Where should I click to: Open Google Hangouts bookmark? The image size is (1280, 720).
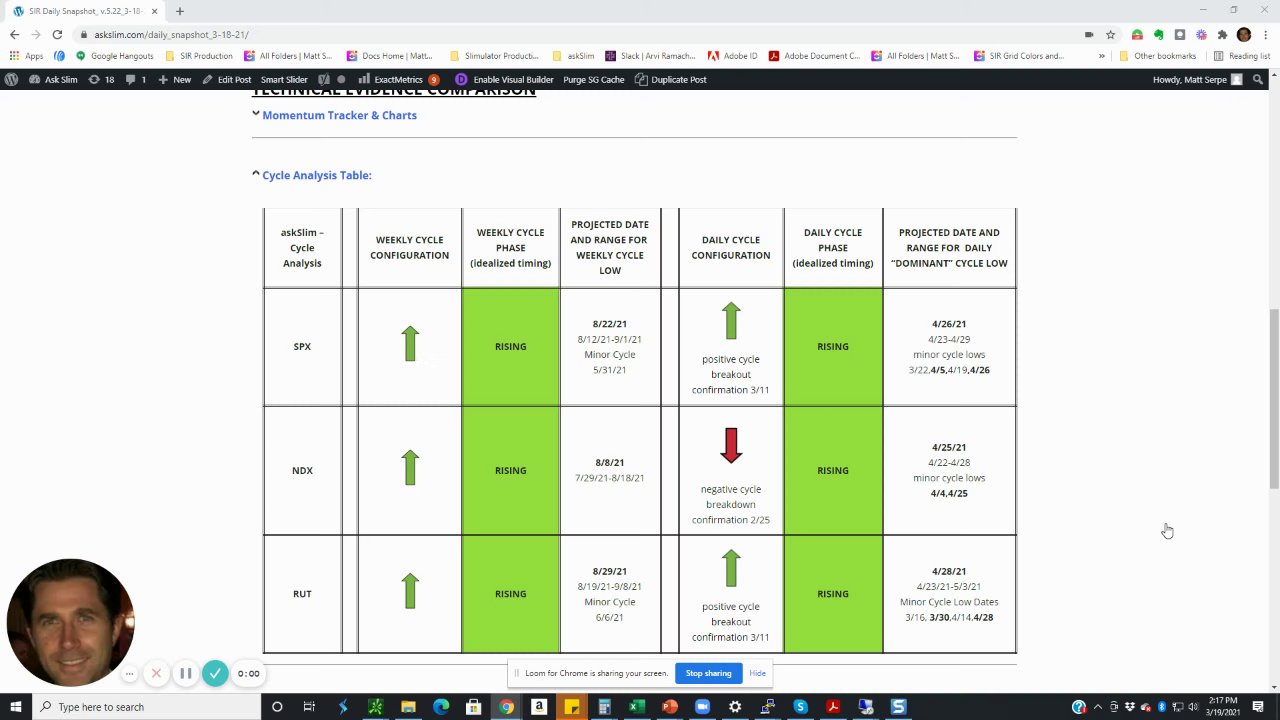tap(114, 56)
